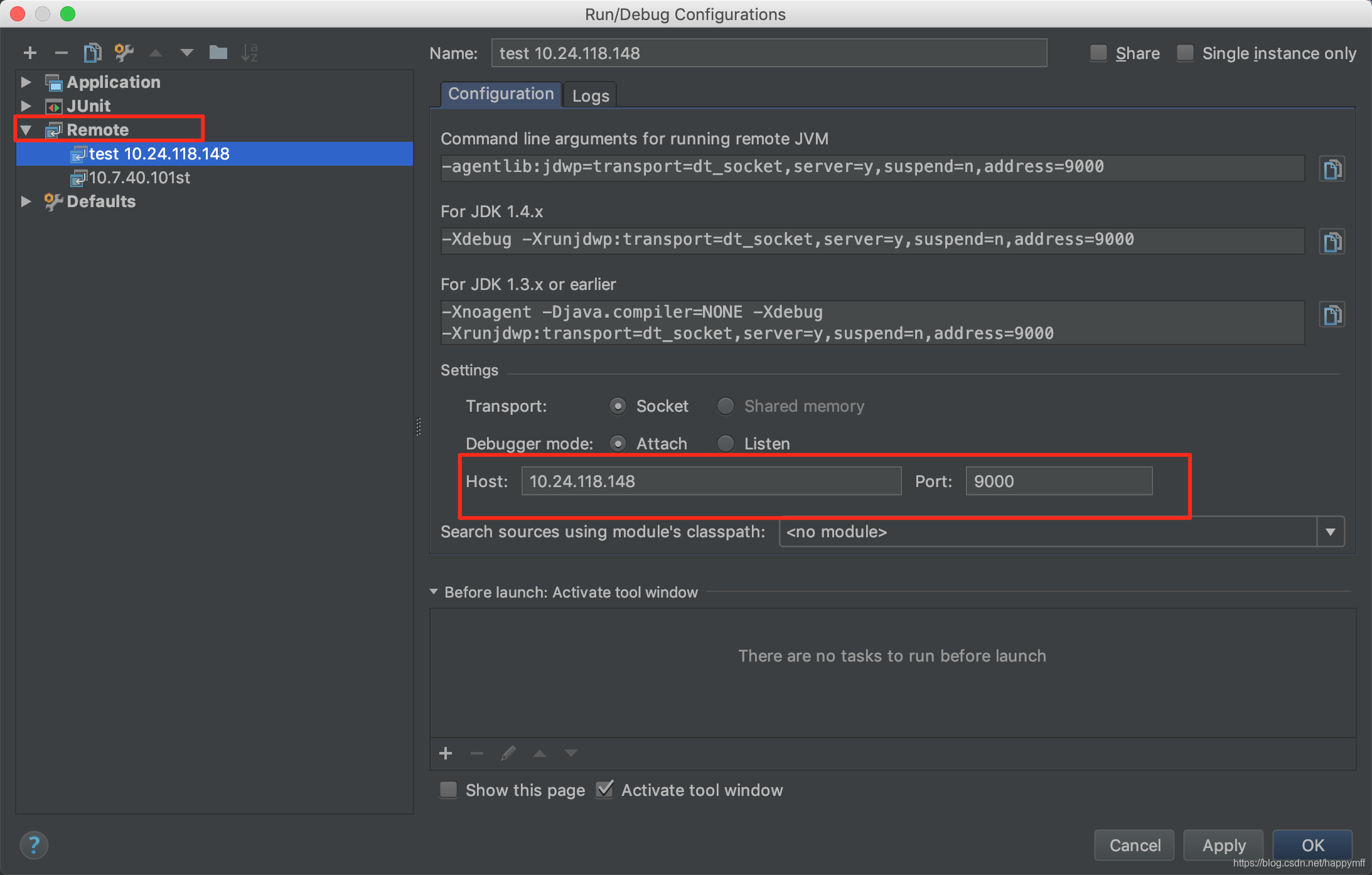
Task: Switch to the Configuration tab
Action: pyautogui.click(x=501, y=94)
